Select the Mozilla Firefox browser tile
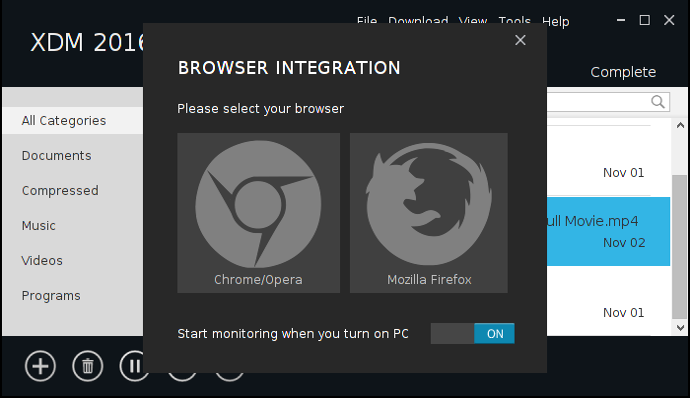This screenshot has width=690, height=398. 429,213
